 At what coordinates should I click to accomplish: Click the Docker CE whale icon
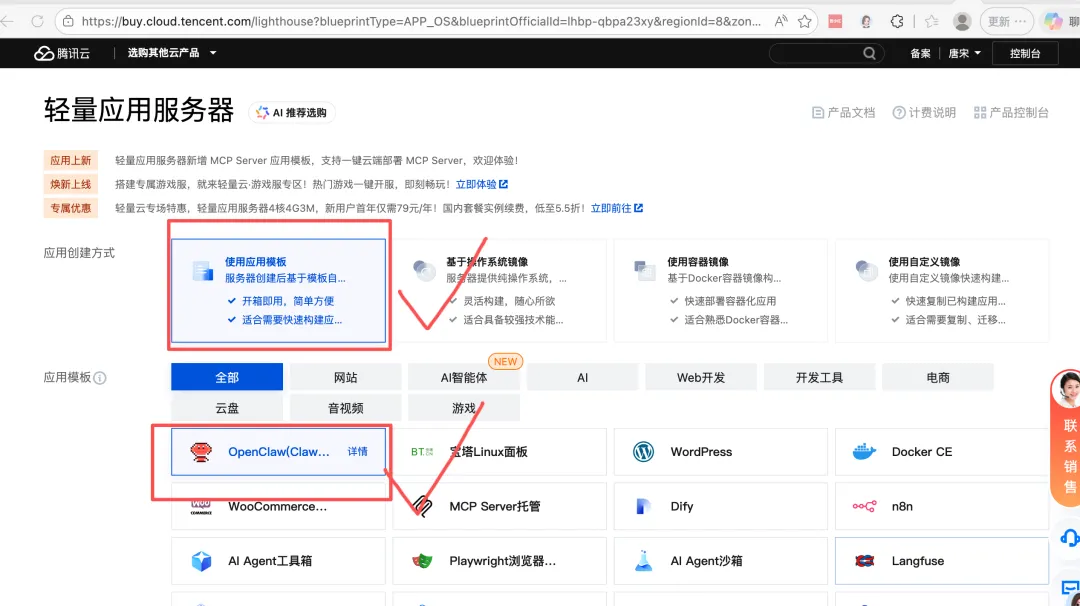(x=864, y=452)
